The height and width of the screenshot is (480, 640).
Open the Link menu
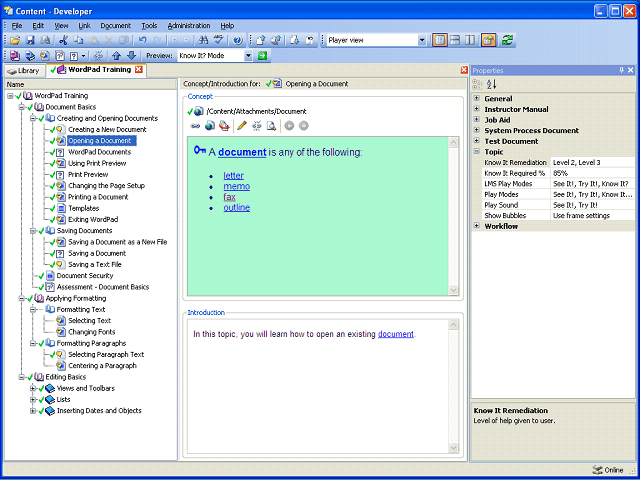pos(84,26)
